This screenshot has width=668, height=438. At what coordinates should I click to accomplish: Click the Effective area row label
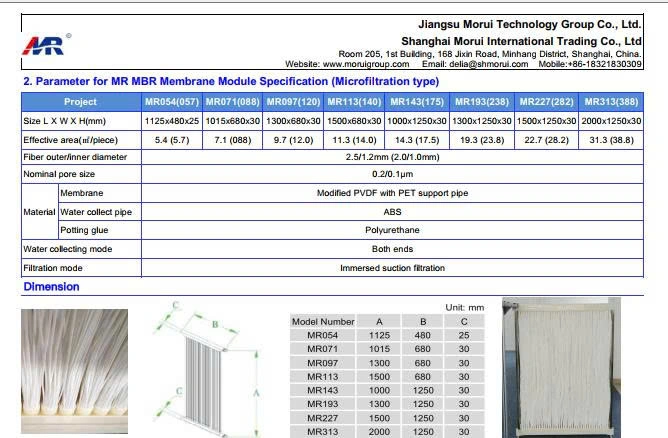pos(70,140)
